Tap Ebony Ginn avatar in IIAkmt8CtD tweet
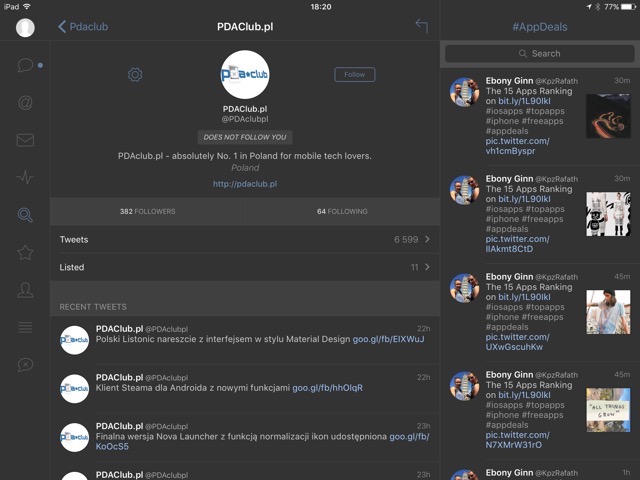 pos(464,190)
